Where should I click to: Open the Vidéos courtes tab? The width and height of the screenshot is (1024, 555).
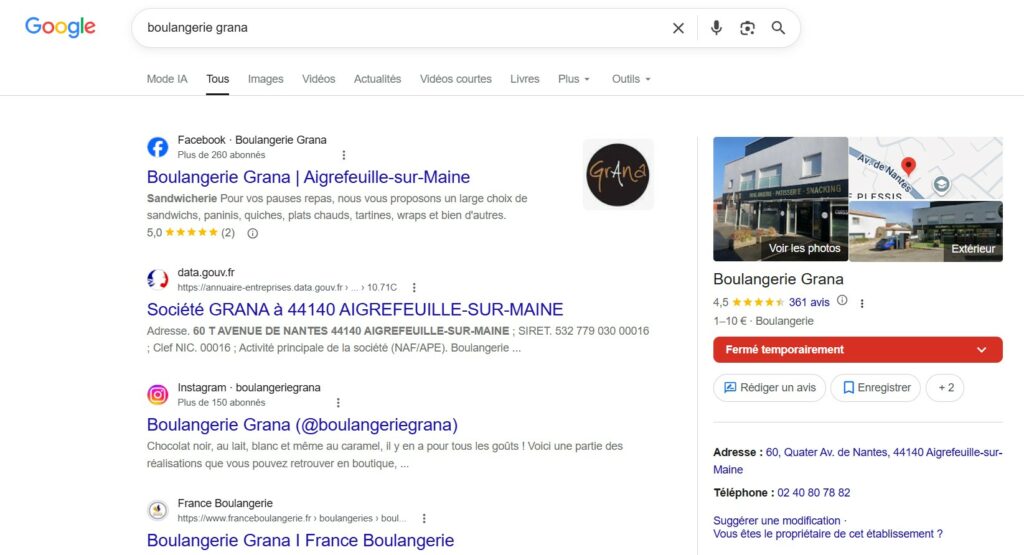tap(456, 79)
